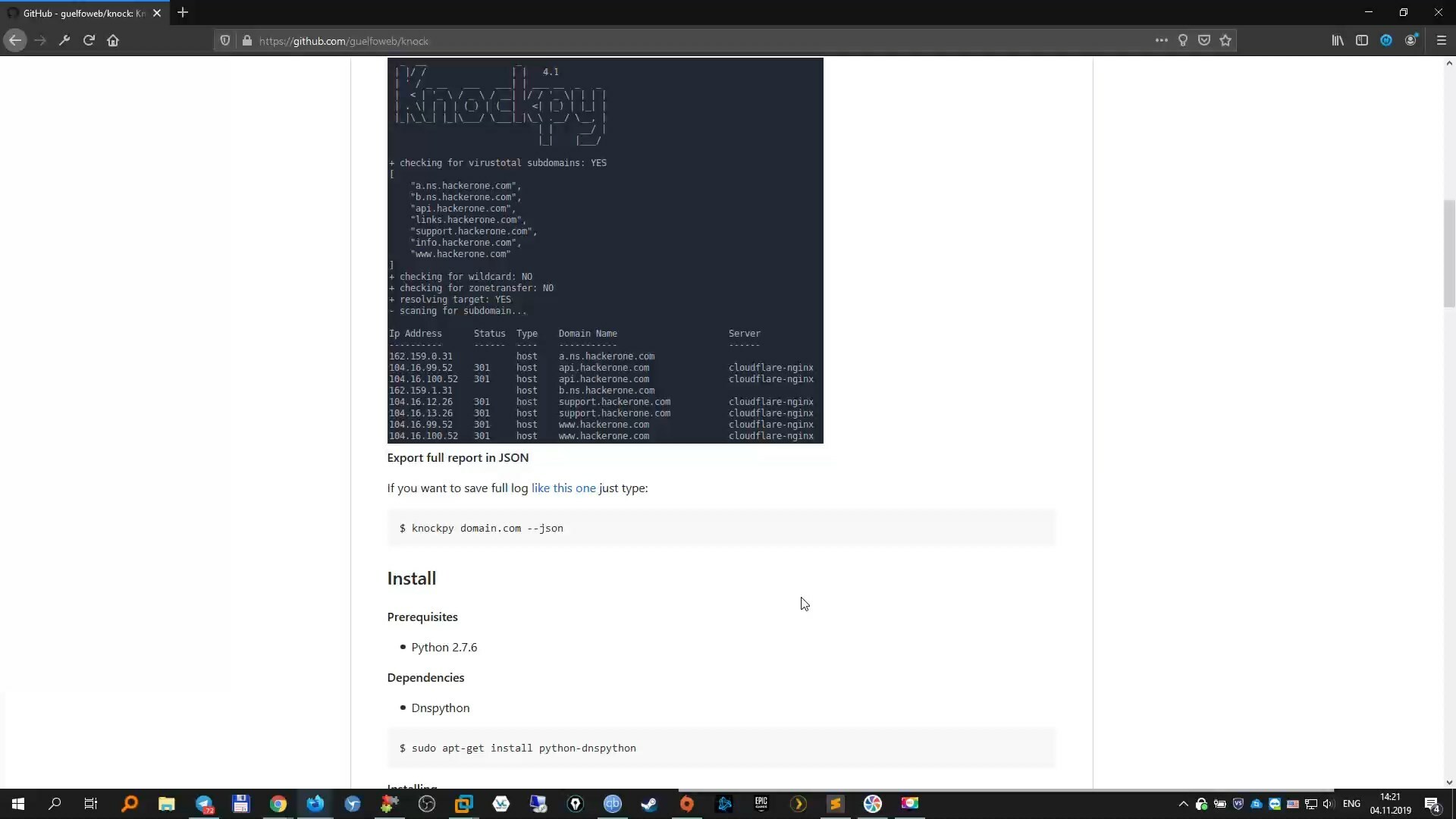Go to the browser home page
The width and height of the screenshot is (1456, 819).
point(113,41)
